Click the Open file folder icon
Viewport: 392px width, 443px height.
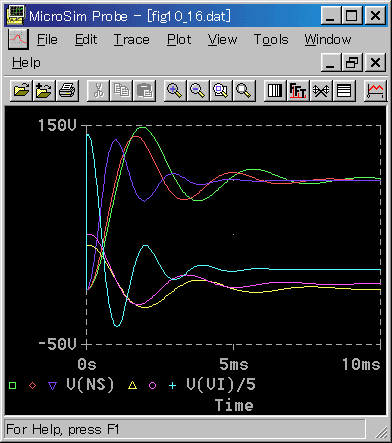pos(21,90)
